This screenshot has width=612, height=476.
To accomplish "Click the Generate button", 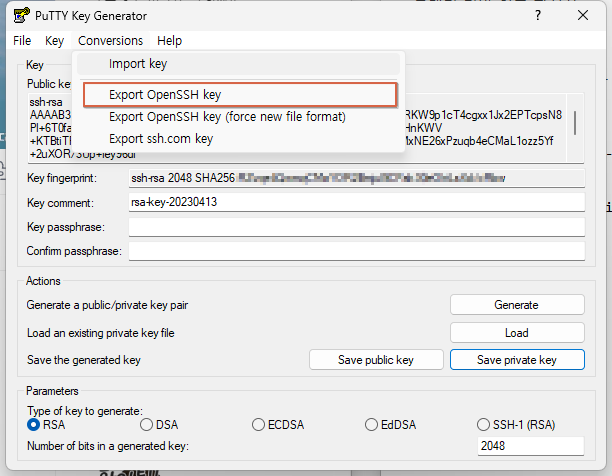I will (517, 305).
